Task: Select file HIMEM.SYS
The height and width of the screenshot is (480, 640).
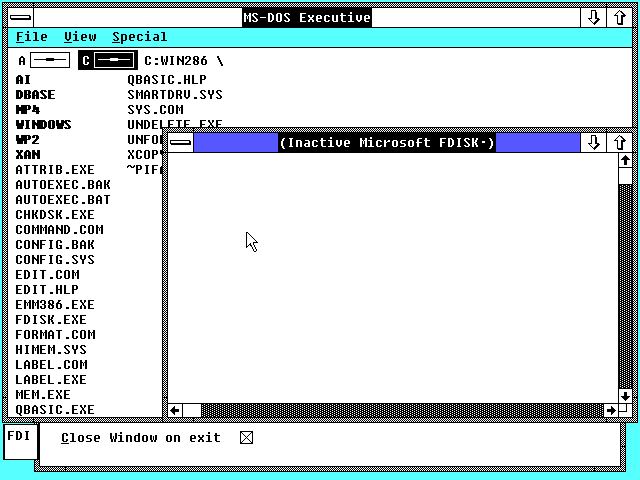Action: [51, 350]
